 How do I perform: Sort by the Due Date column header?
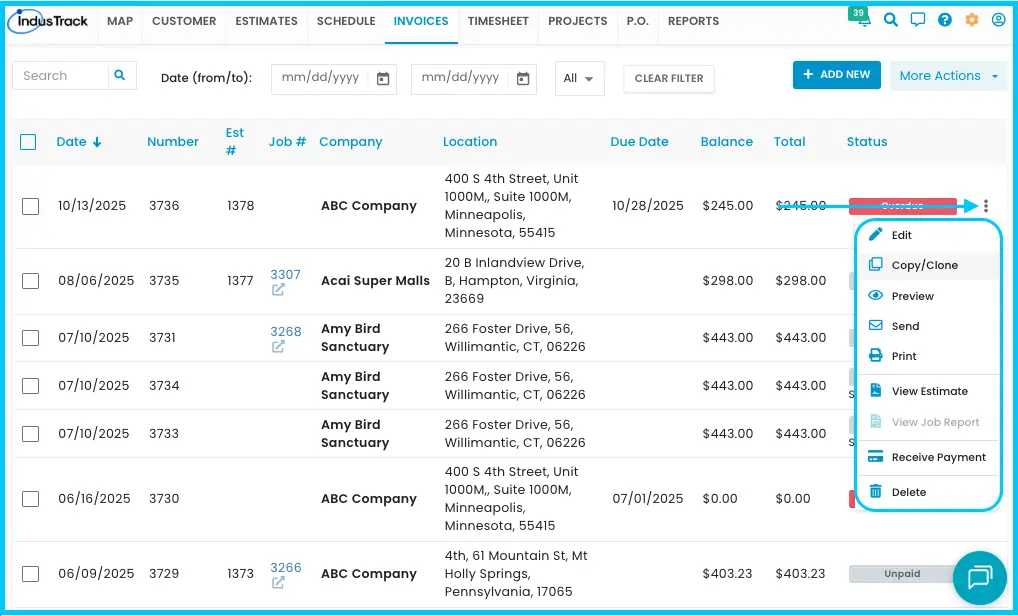[x=639, y=142]
